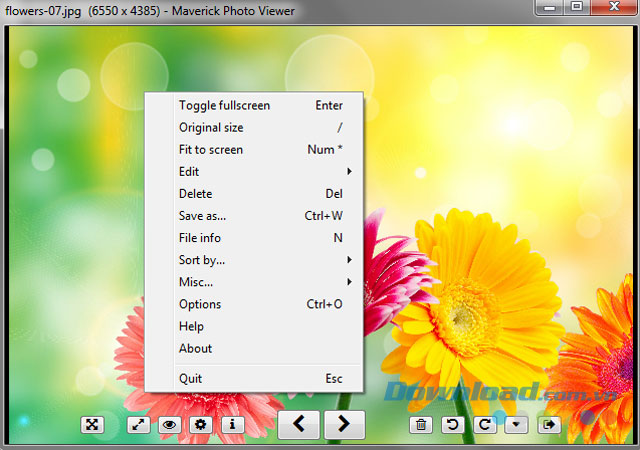Go to the next image
The width and height of the screenshot is (640, 450).
coord(344,424)
